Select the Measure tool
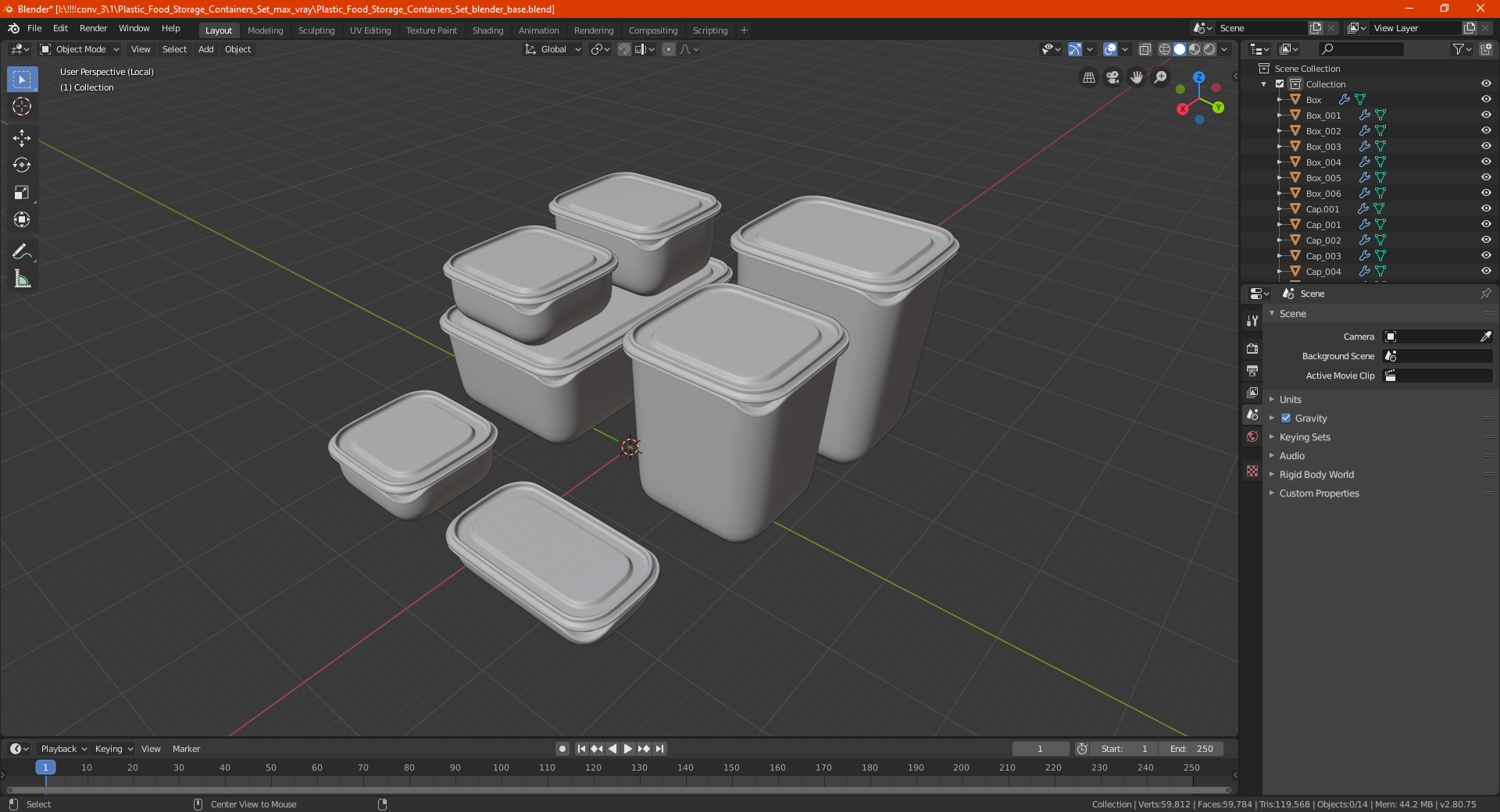The image size is (1500, 812). point(22,279)
